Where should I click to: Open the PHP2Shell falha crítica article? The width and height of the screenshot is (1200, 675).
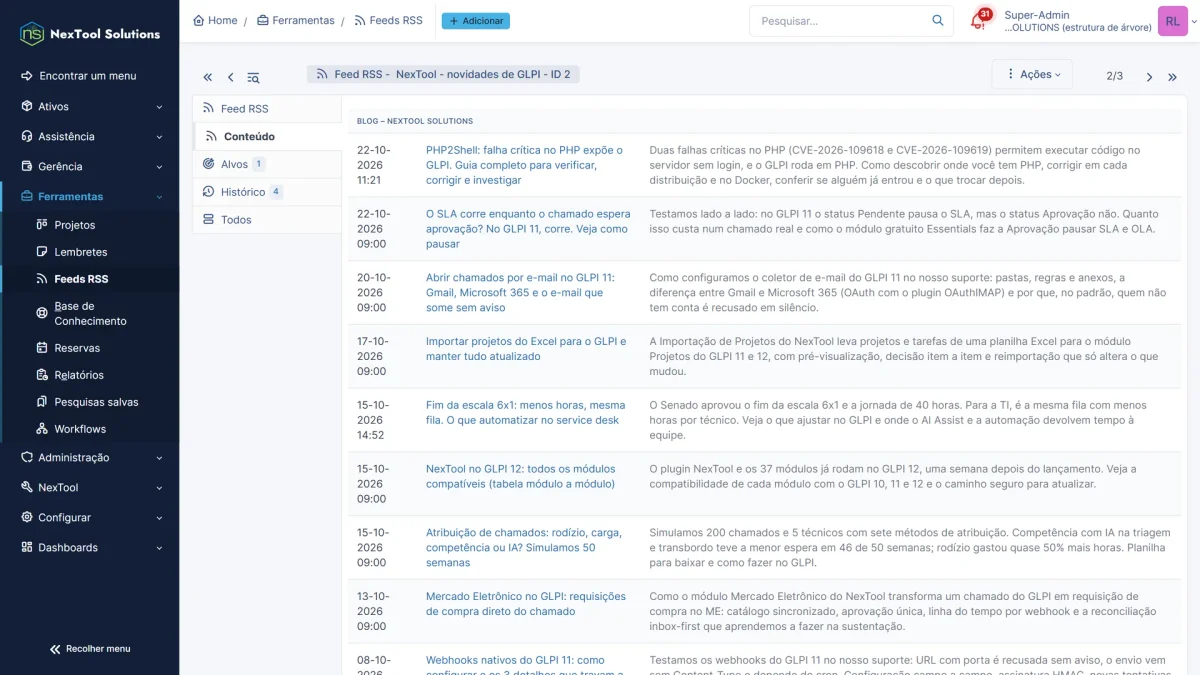coord(524,165)
